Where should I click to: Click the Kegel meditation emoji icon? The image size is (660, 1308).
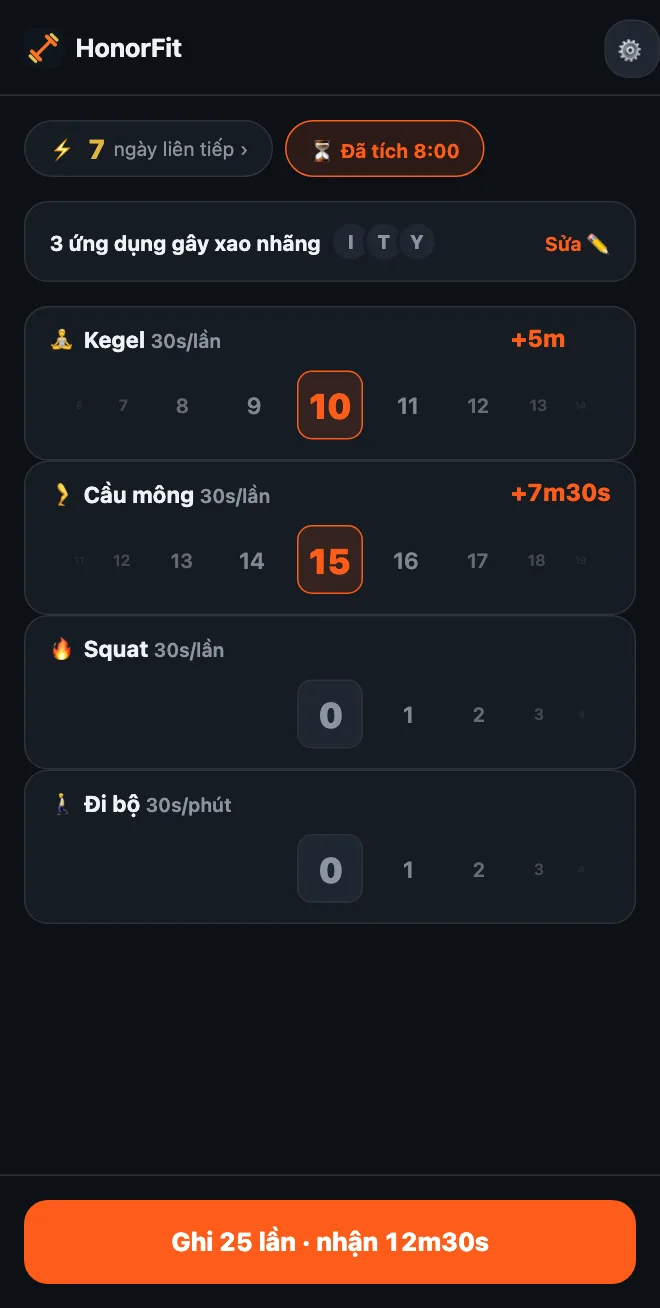click(62, 340)
